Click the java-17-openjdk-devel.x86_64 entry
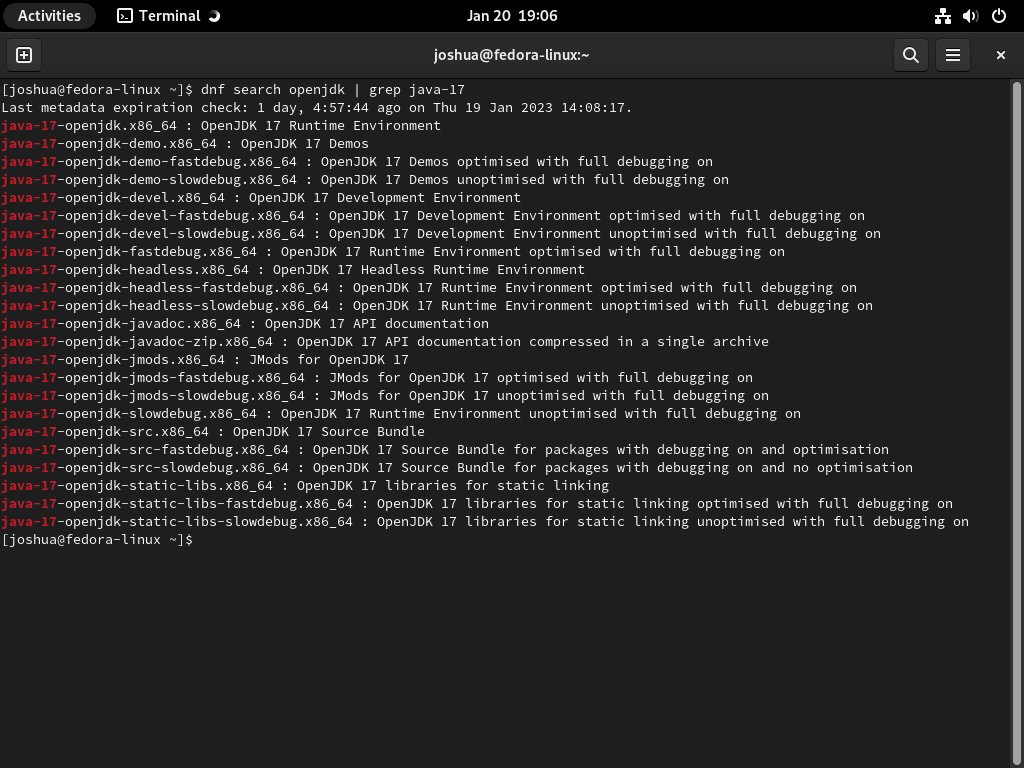1024x768 pixels. tap(260, 197)
